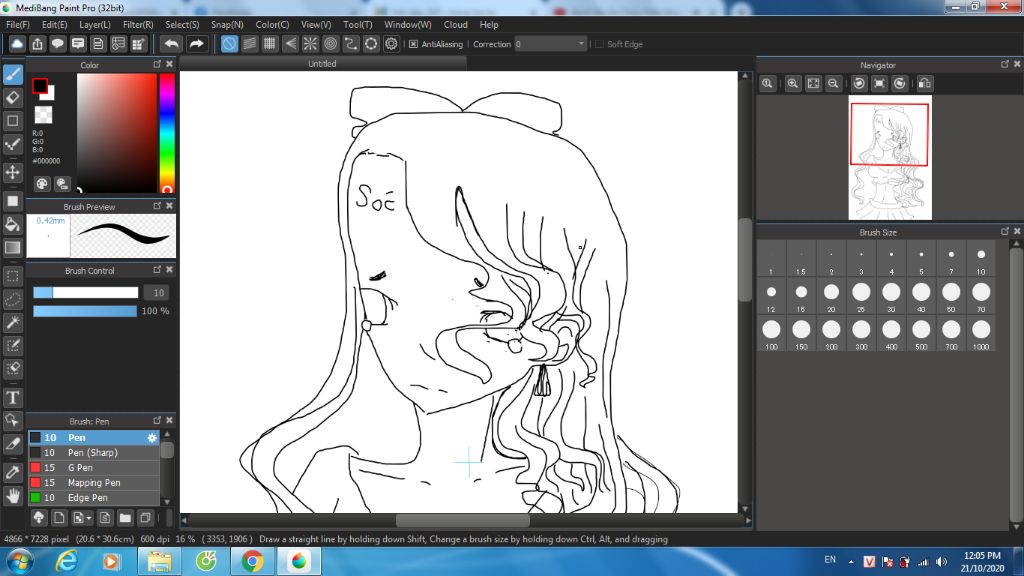Click the new brush page icon
1024x576 pixels.
point(59,518)
